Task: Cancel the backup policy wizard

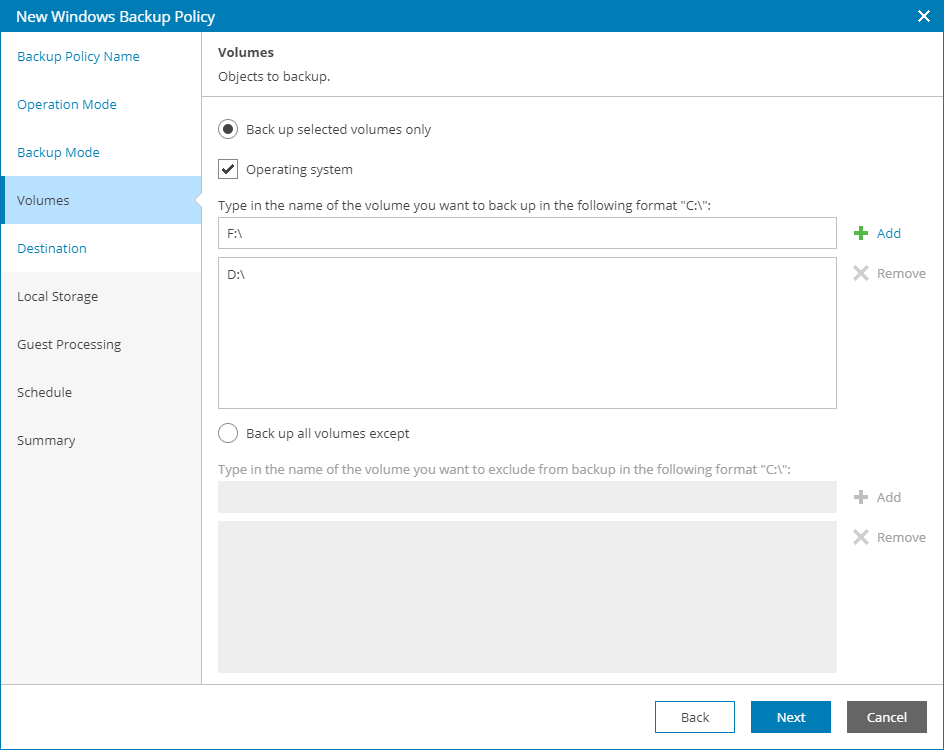Action: tap(886, 717)
